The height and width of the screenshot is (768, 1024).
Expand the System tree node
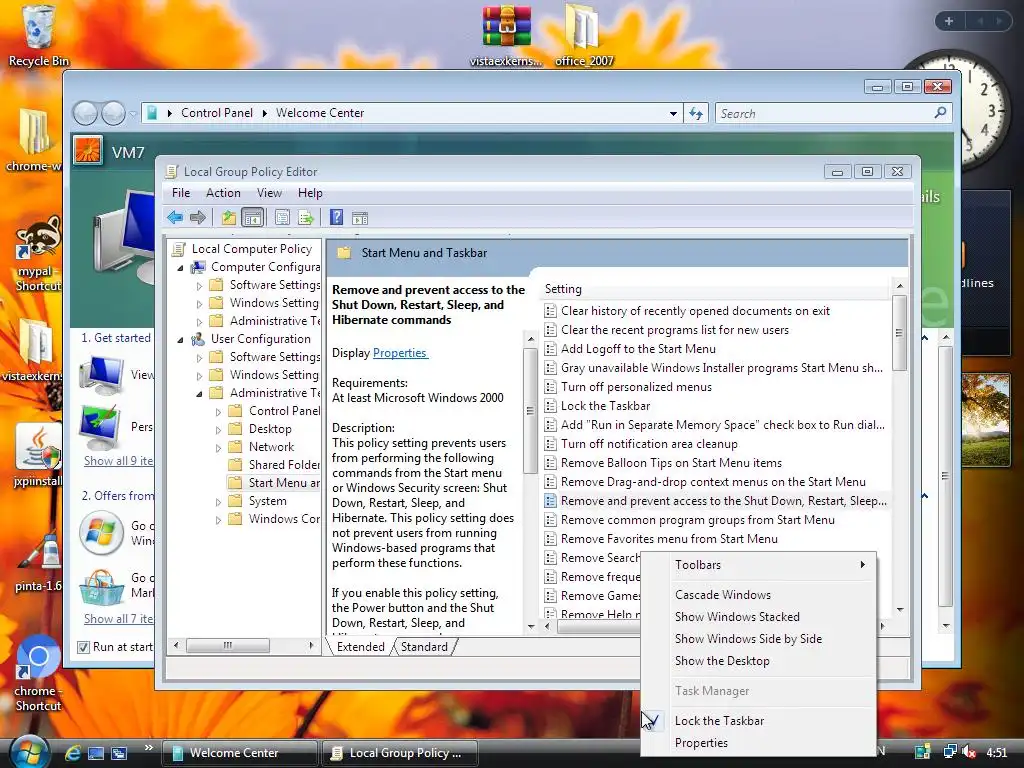[x=218, y=502]
